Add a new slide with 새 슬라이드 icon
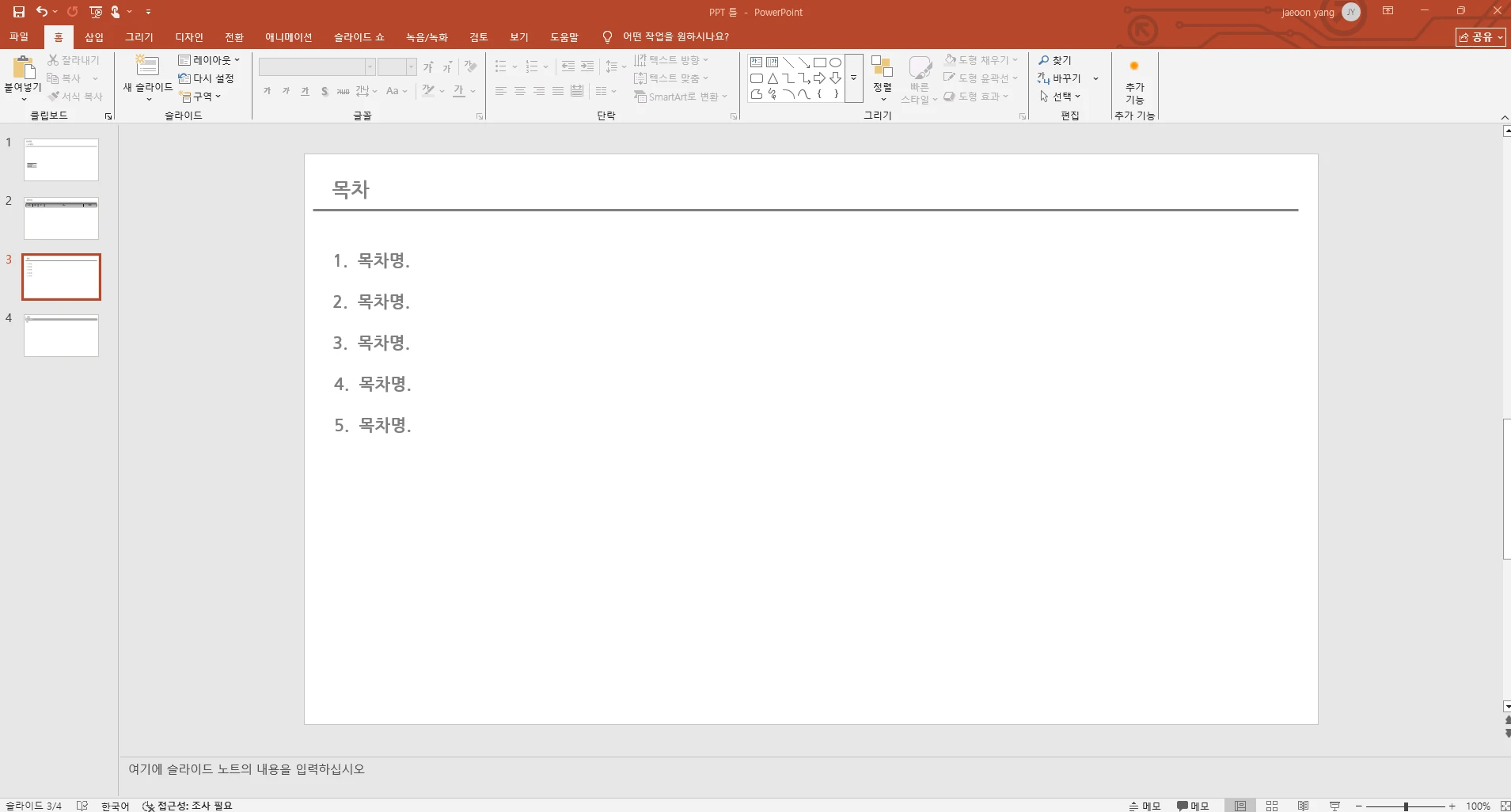This screenshot has width=1511, height=812. pyautogui.click(x=148, y=66)
